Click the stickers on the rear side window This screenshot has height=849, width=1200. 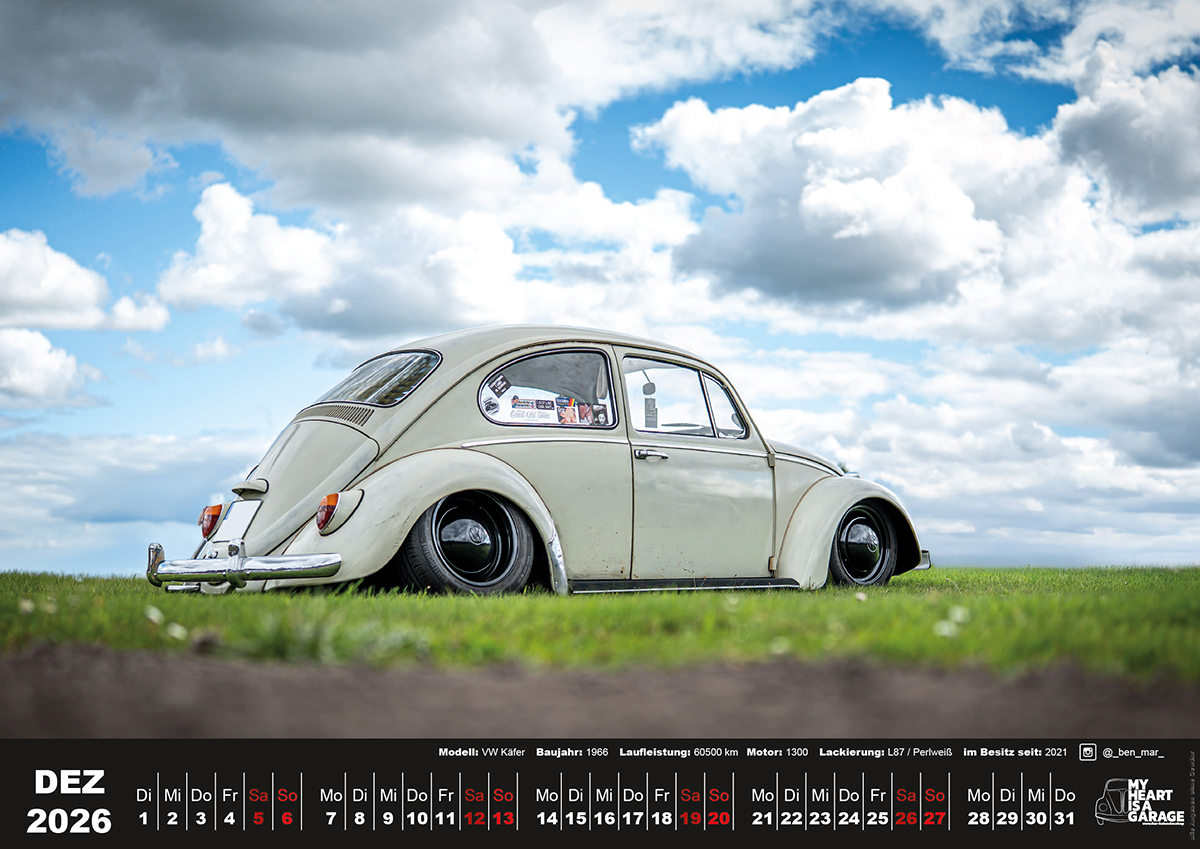pos(545,407)
